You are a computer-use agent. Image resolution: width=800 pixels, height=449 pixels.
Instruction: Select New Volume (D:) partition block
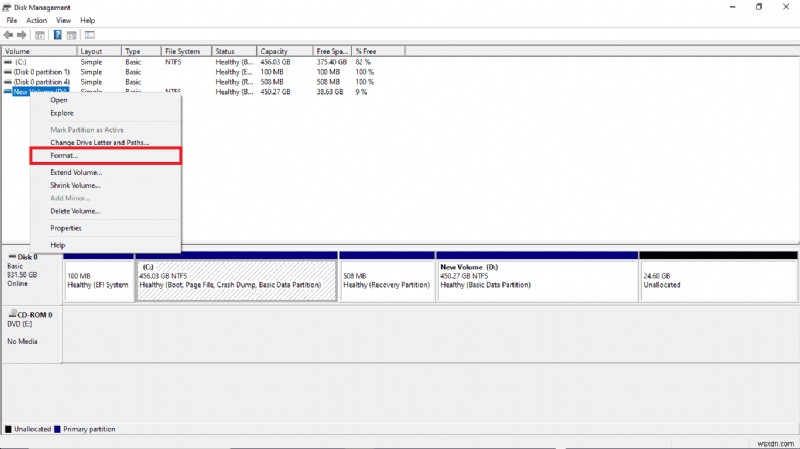point(537,276)
